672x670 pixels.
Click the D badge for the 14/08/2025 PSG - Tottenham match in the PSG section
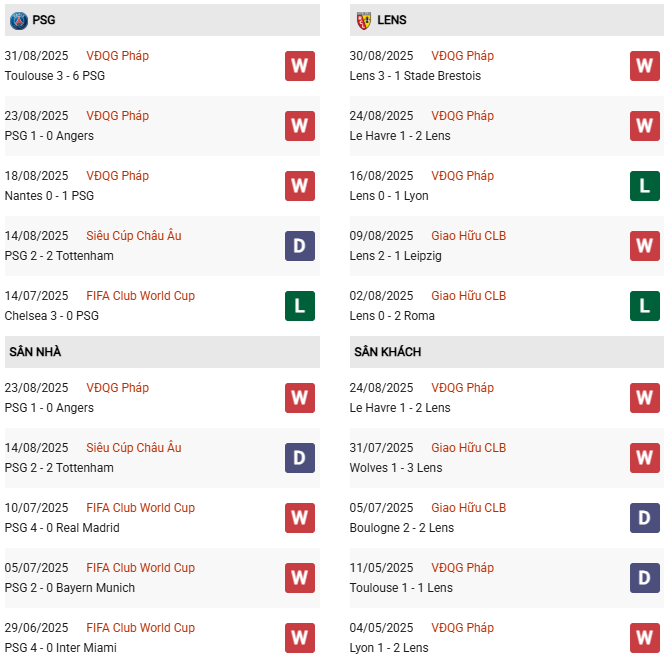[x=300, y=246]
